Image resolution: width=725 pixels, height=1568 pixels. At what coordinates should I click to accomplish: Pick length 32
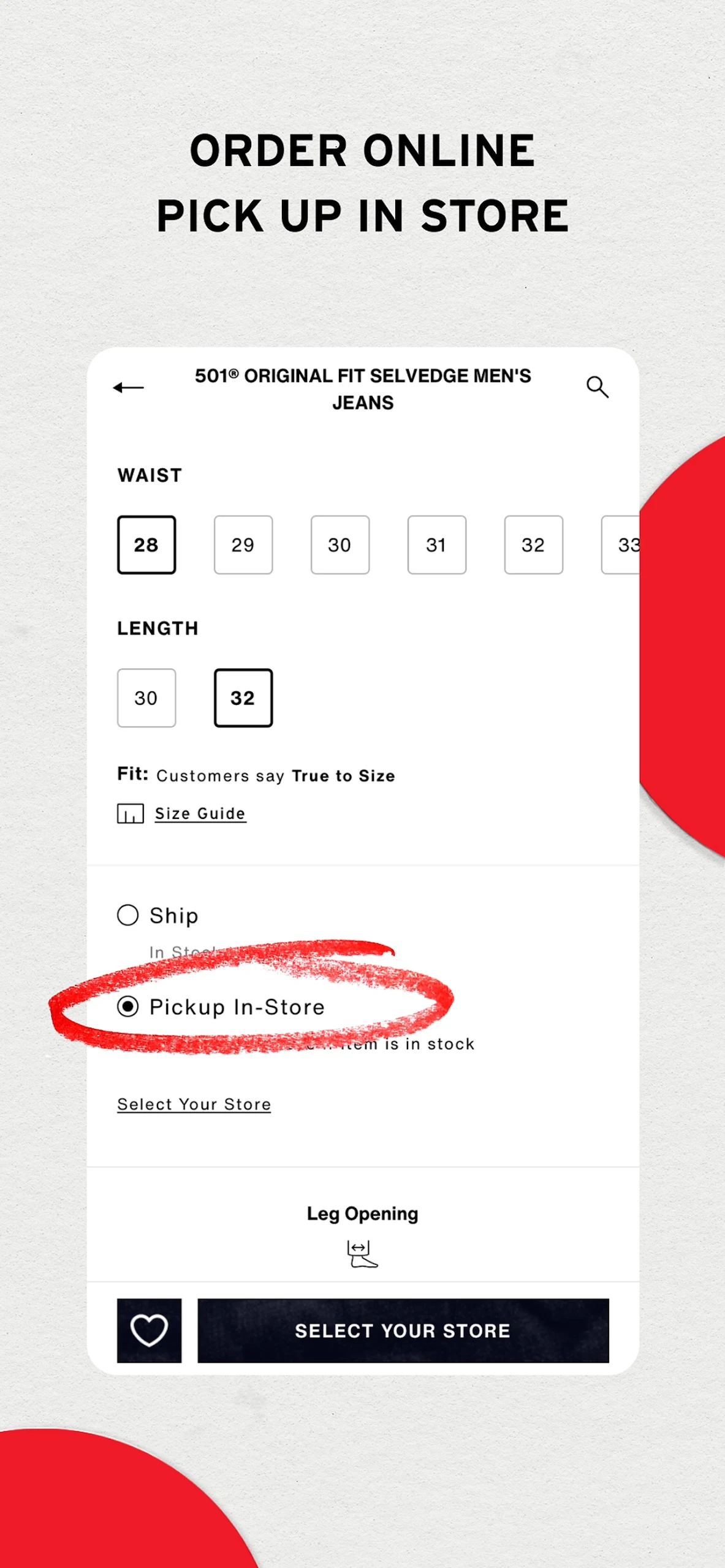pyautogui.click(x=243, y=698)
